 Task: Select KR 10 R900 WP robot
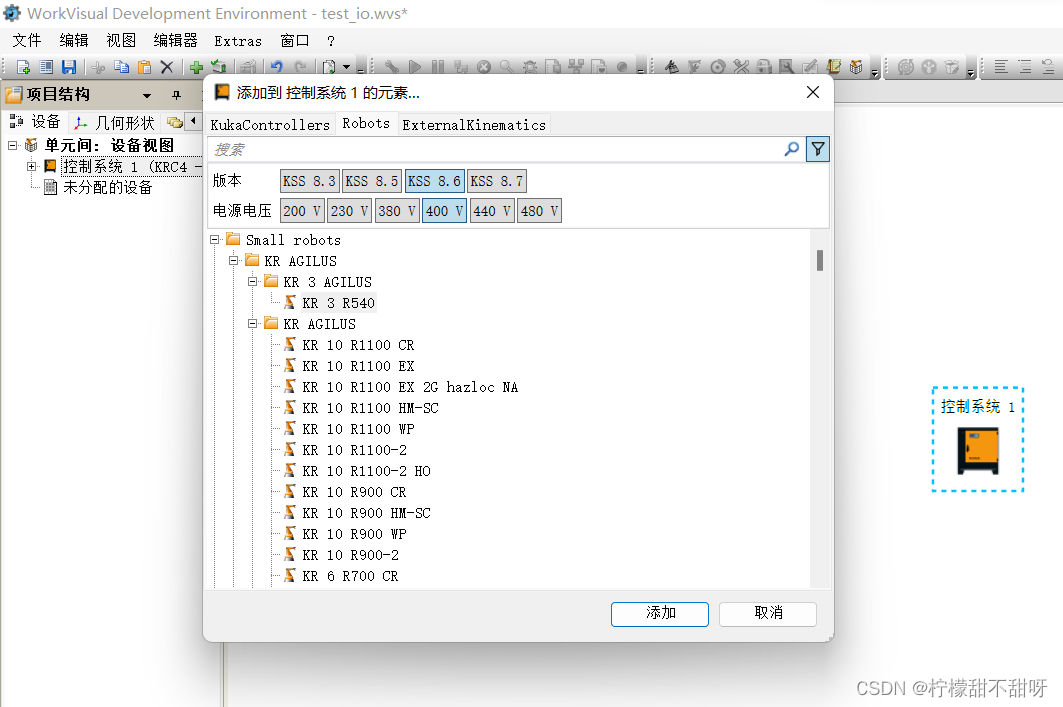[x=355, y=534]
